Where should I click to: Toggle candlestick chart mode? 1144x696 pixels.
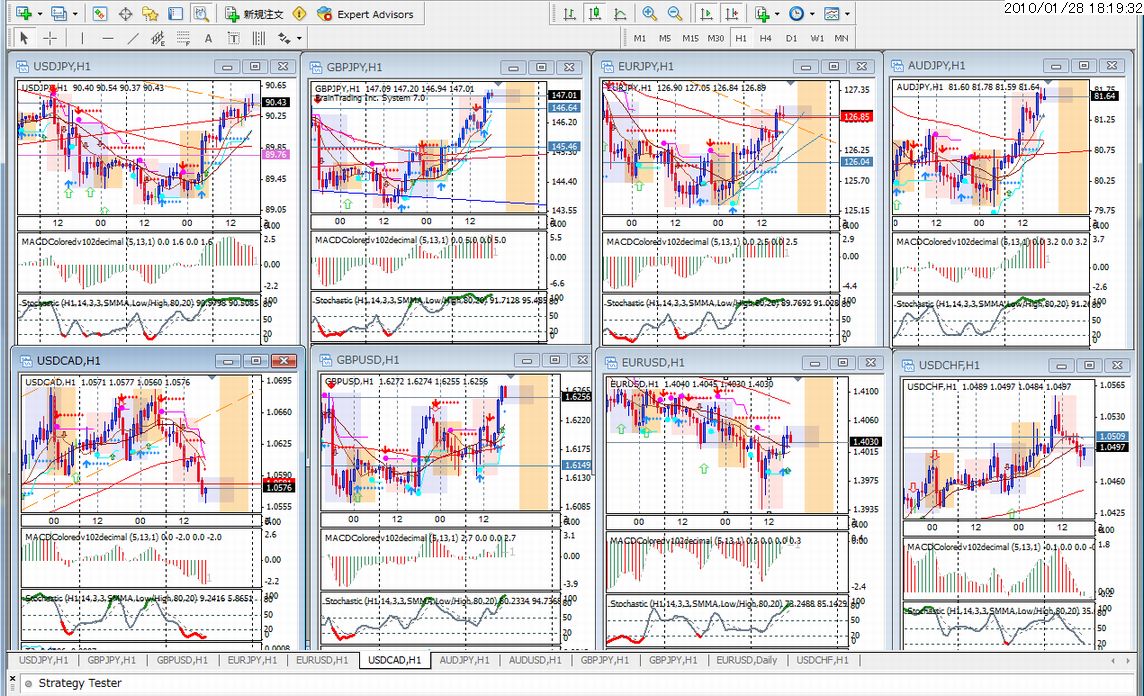coord(595,13)
